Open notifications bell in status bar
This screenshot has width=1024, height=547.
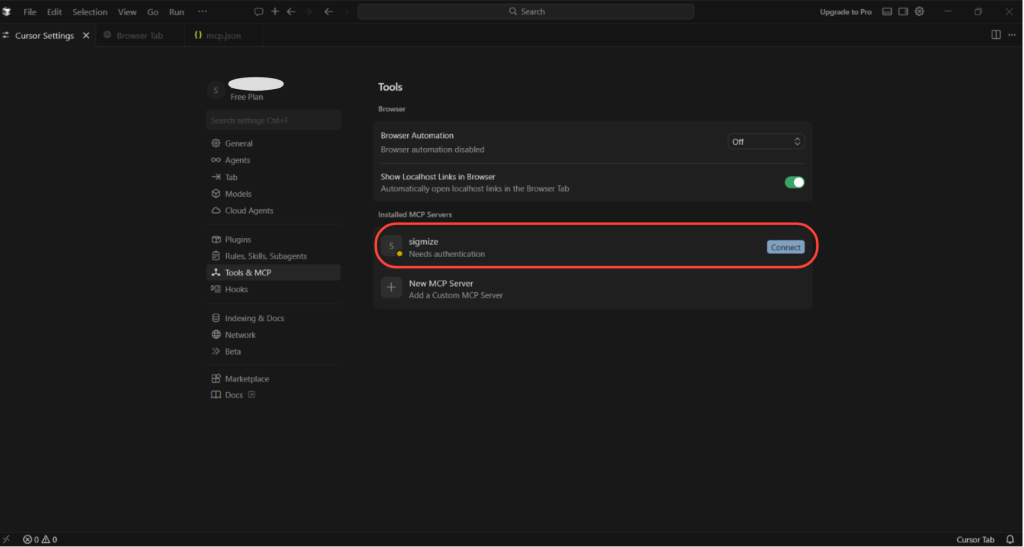tap(1010, 539)
